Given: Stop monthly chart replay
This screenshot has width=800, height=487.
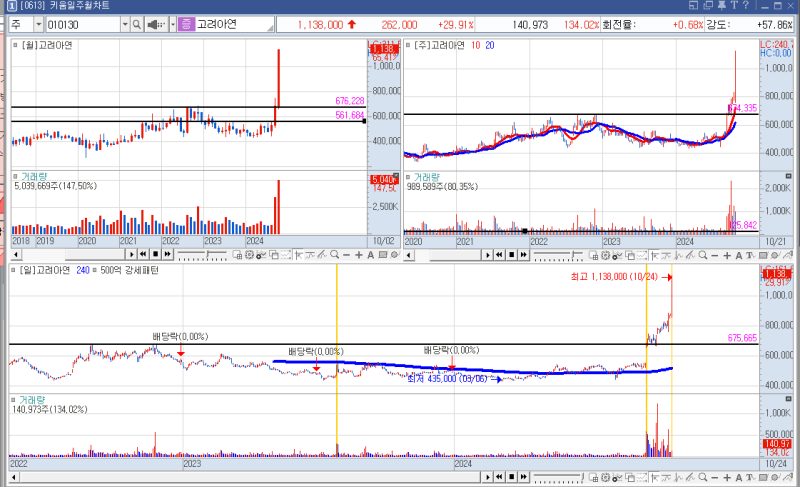Looking at the screenshot, I should click(x=156, y=254).
